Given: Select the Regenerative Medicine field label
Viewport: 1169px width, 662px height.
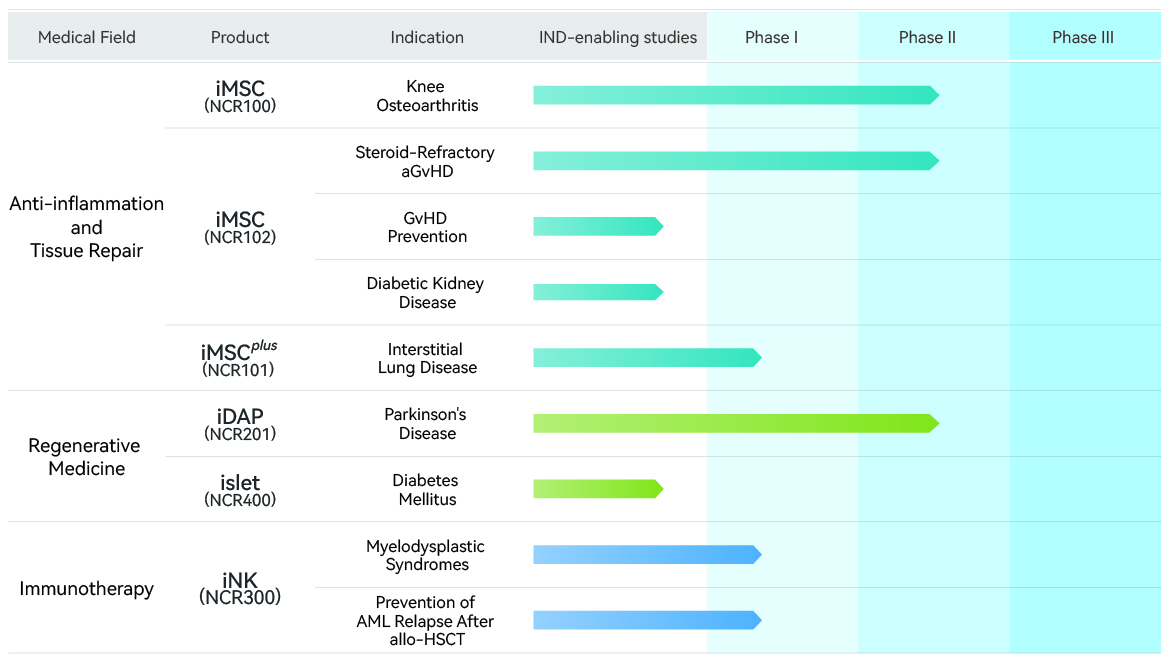Looking at the screenshot, I should [x=87, y=457].
